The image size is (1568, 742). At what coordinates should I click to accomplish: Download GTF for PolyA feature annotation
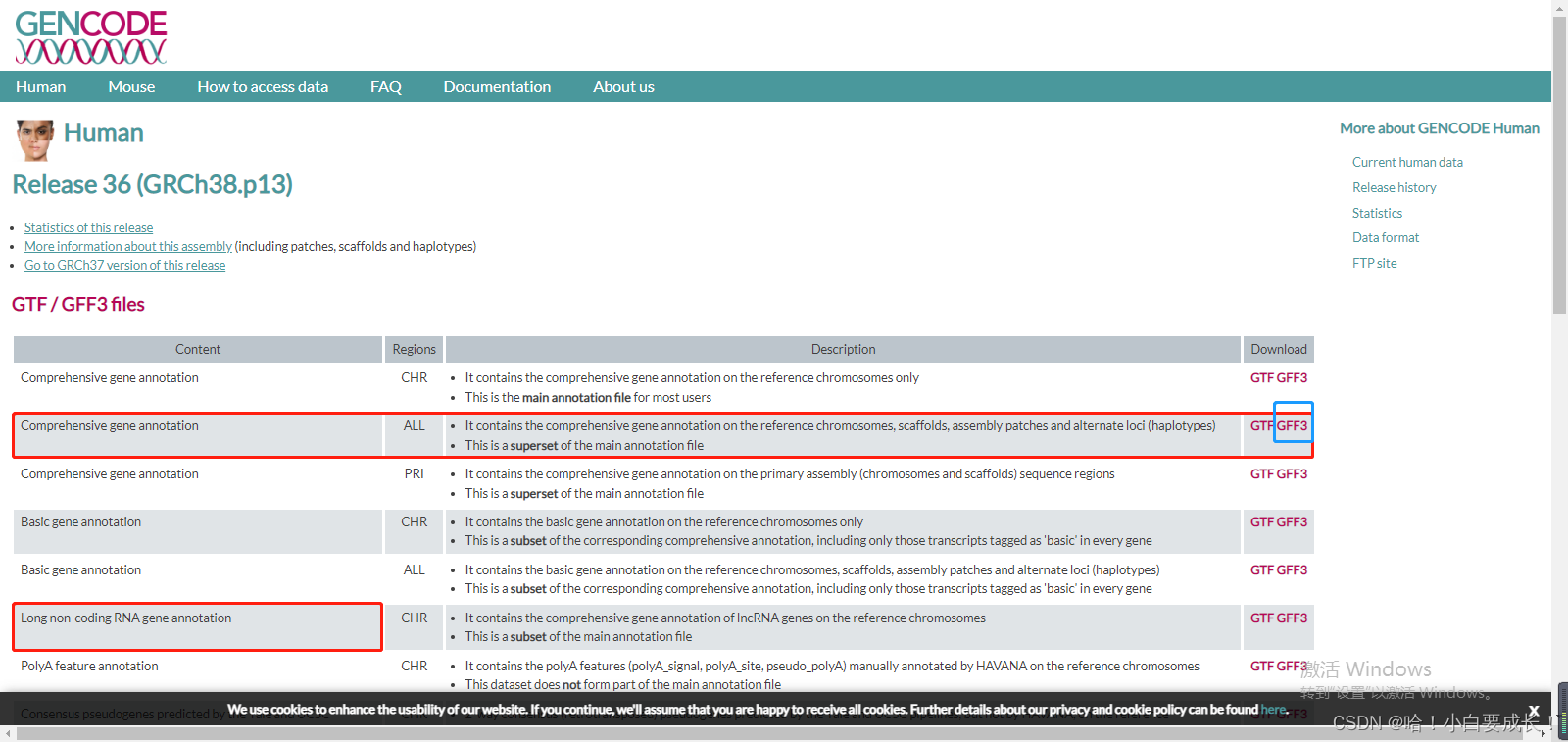1261,666
